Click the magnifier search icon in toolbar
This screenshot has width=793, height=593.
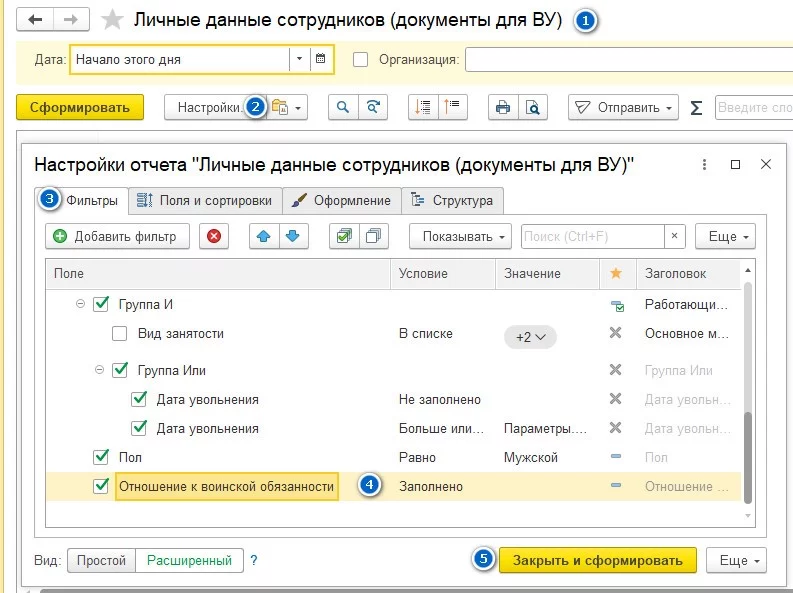click(343, 107)
